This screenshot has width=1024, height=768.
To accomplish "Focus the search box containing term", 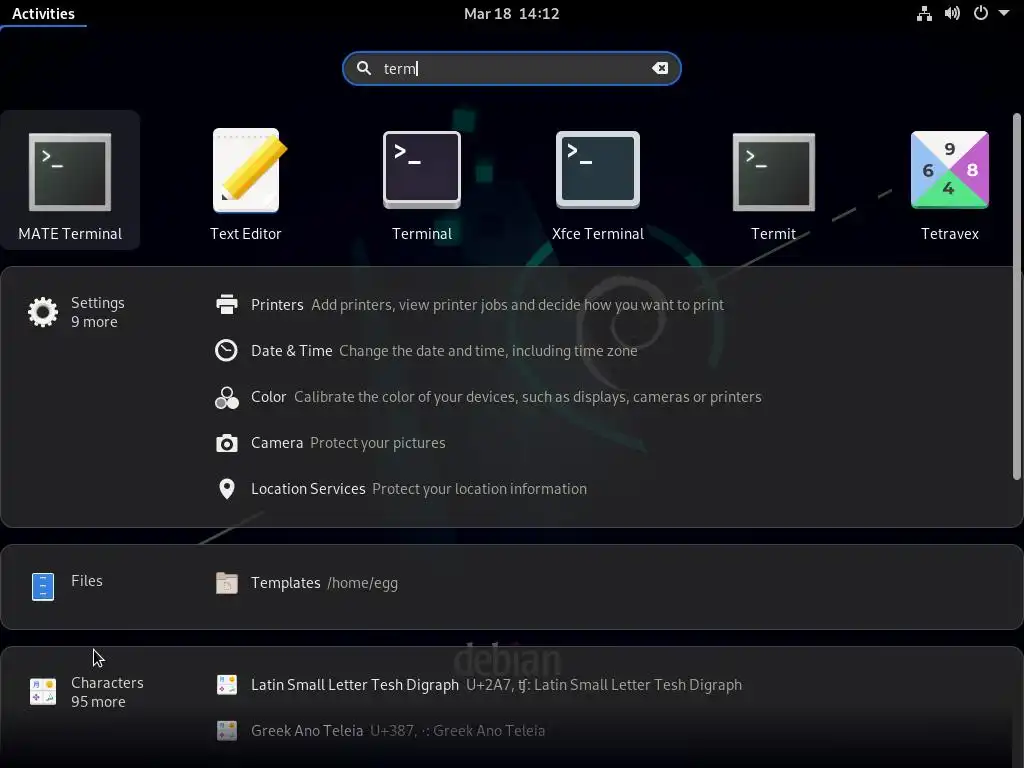I will (511, 68).
